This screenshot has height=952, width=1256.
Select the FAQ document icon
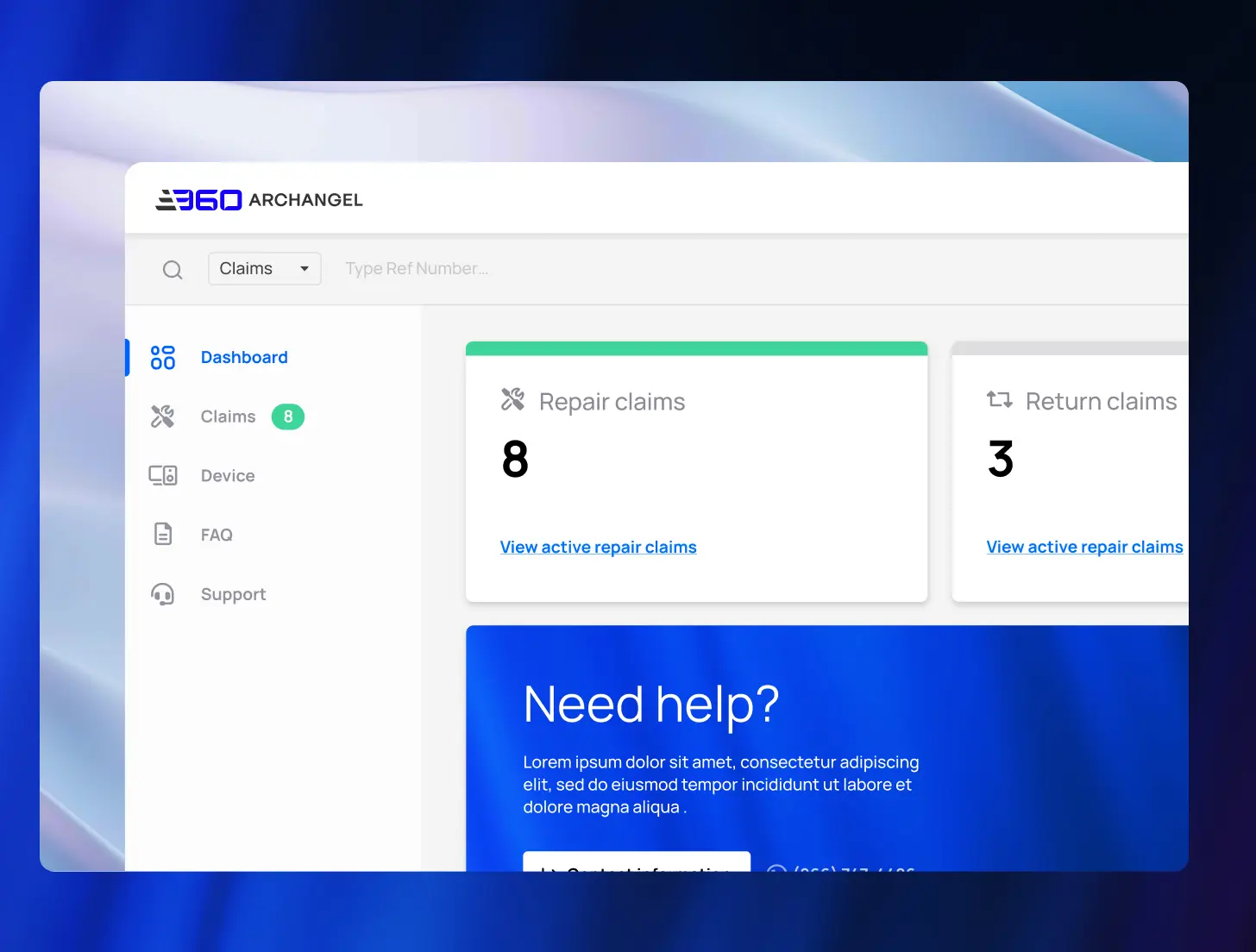coord(162,534)
